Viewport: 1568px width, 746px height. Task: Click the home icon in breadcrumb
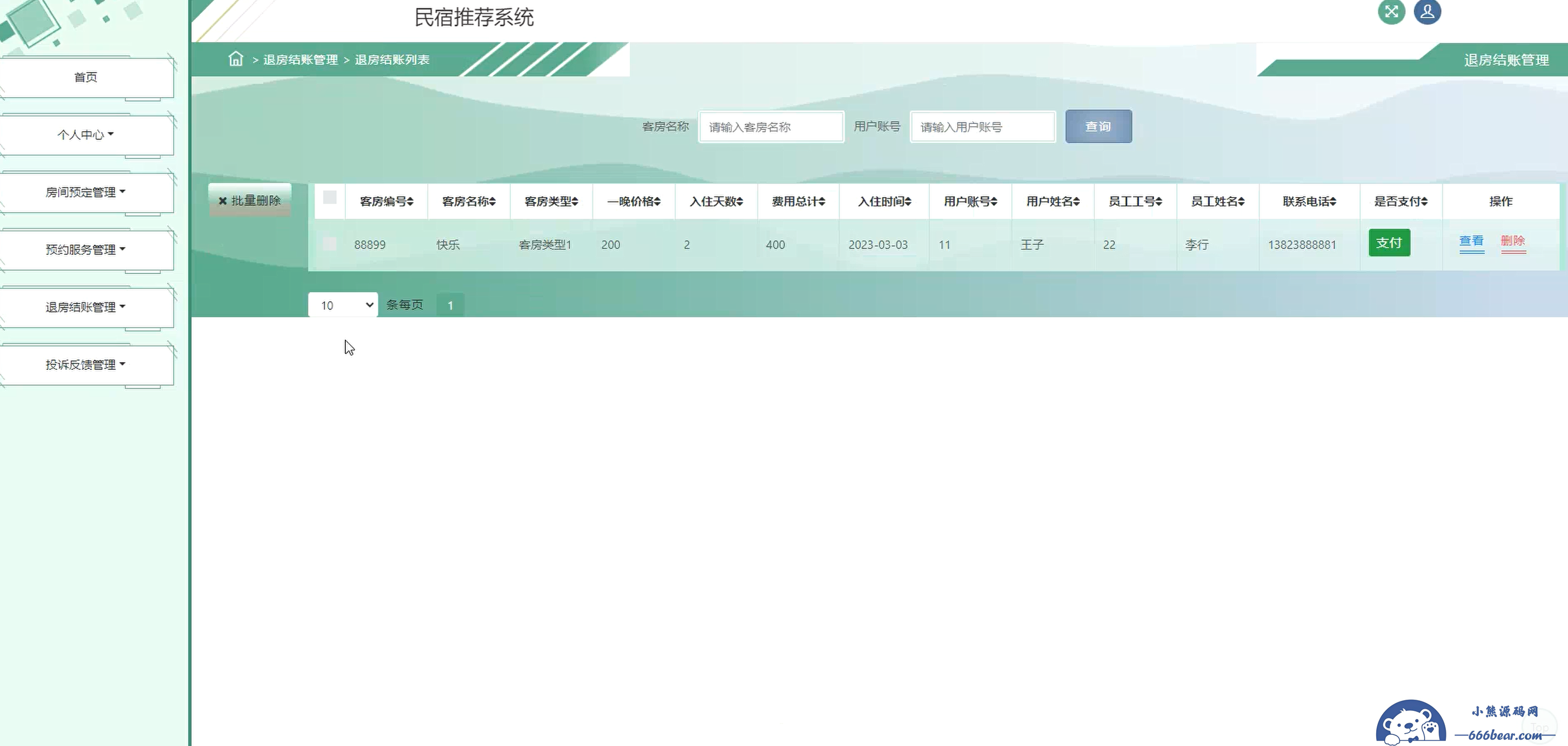click(235, 59)
